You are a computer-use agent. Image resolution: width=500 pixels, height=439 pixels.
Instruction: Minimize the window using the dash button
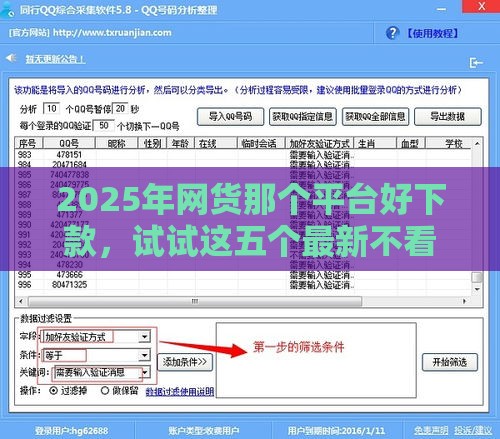click(442, 9)
